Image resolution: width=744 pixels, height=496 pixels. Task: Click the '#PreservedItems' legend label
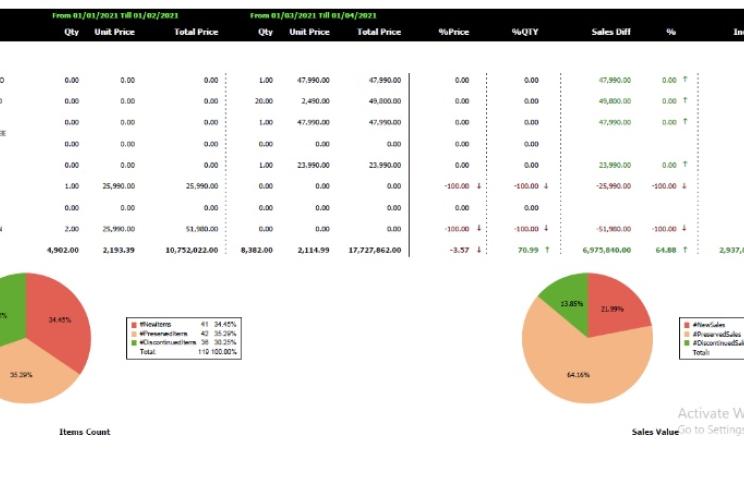164,334
